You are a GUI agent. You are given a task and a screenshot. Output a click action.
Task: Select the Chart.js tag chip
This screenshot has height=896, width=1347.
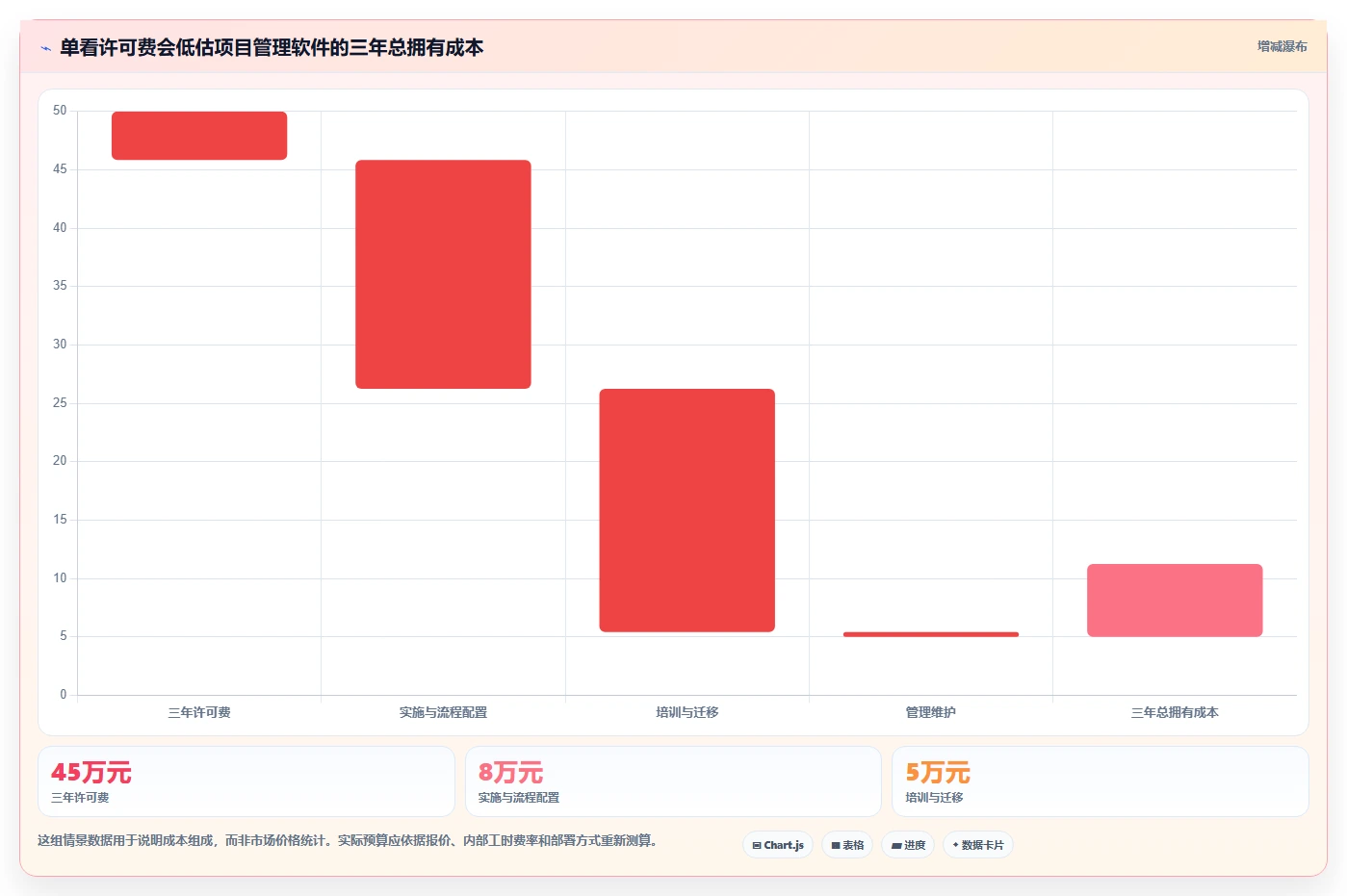pyautogui.click(x=778, y=845)
